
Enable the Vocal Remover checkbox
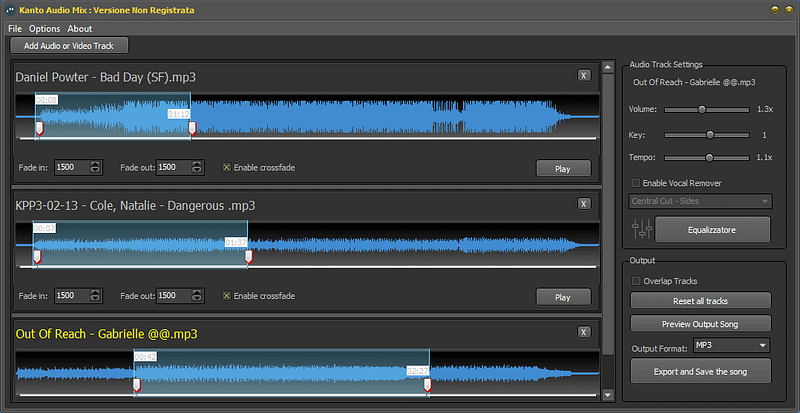pyautogui.click(x=636, y=183)
